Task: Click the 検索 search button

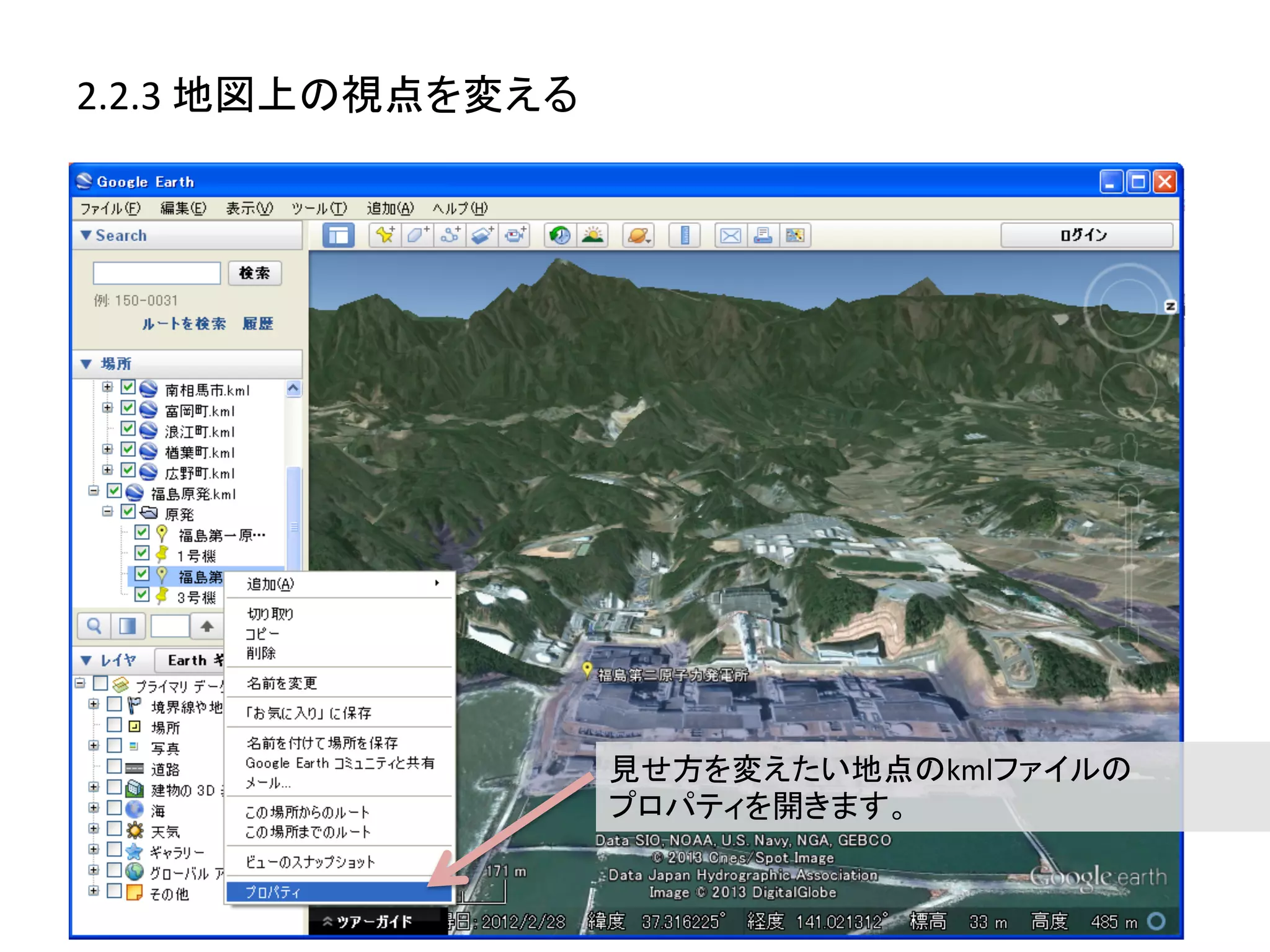Action: [x=255, y=273]
